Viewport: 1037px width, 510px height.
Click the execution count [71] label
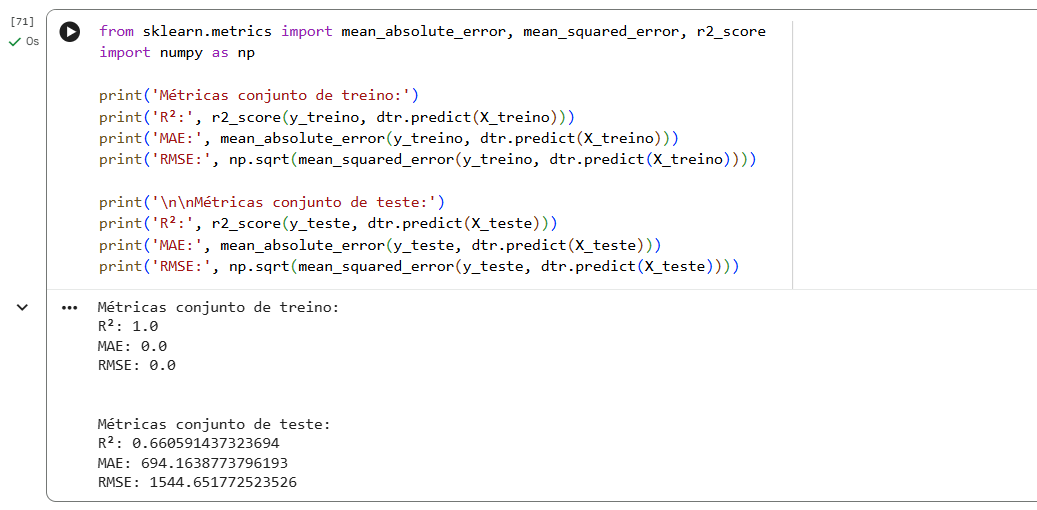click(x=21, y=21)
